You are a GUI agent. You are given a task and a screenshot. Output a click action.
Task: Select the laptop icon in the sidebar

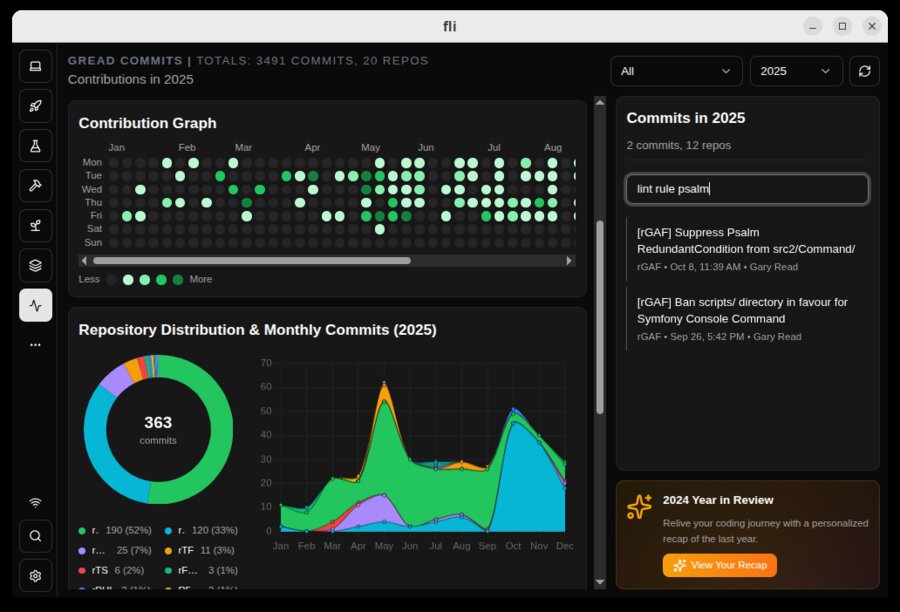pos(35,66)
